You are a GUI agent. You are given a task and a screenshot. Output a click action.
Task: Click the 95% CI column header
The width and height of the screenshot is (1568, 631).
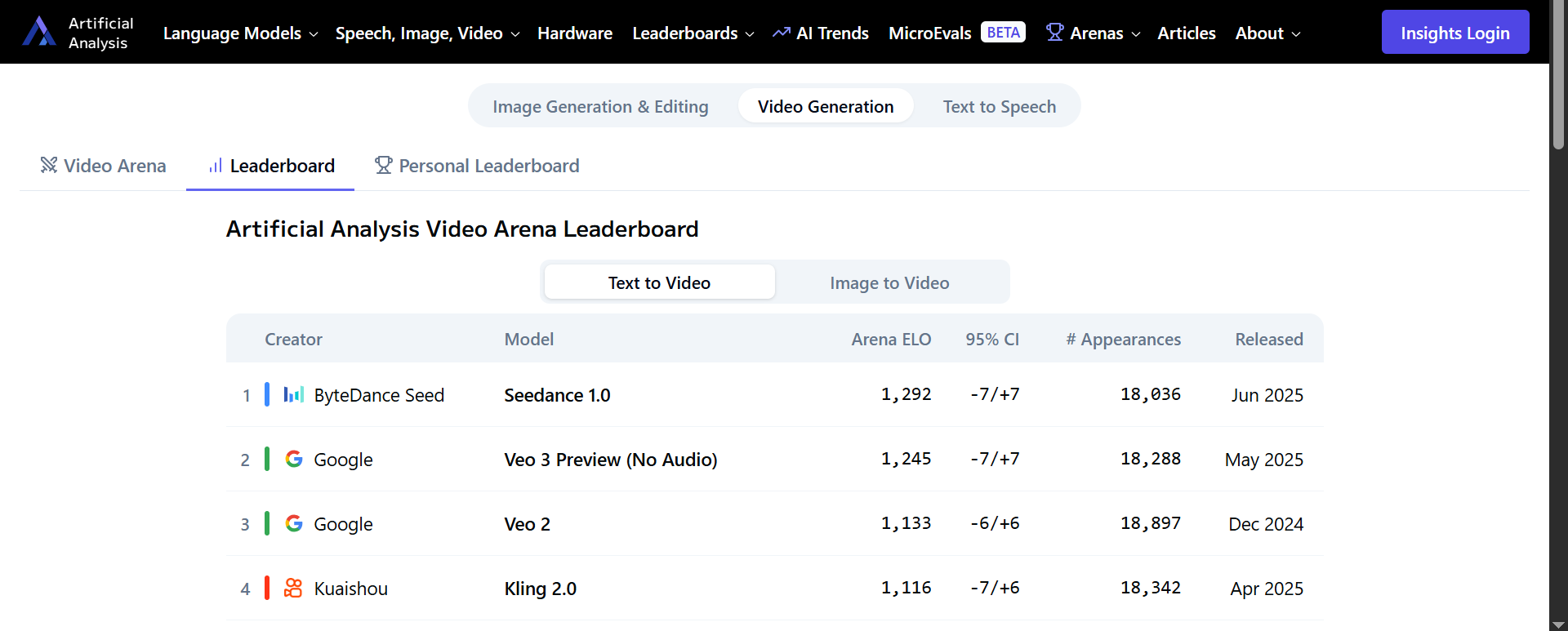pyautogui.click(x=992, y=339)
